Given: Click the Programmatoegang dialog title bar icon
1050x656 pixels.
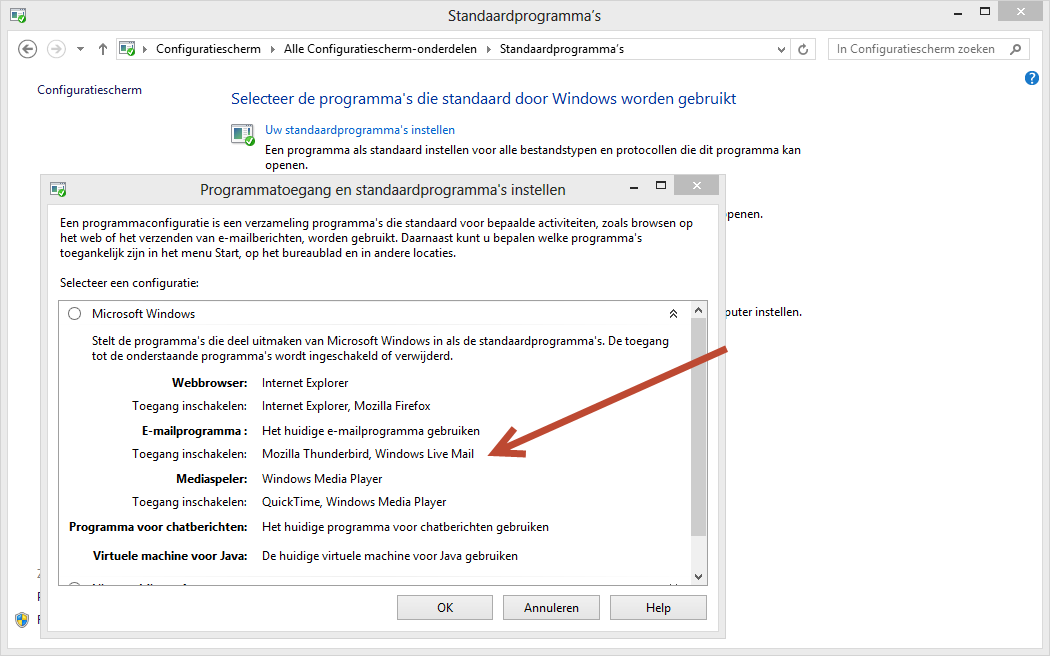Looking at the screenshot, I should point(59,189).
